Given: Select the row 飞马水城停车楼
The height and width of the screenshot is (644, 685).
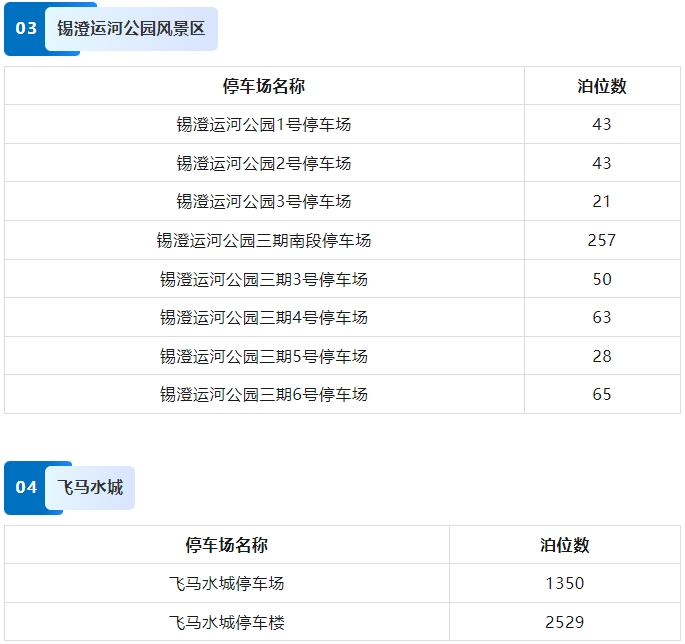Looking at the screenshot, I should [342, 622].
